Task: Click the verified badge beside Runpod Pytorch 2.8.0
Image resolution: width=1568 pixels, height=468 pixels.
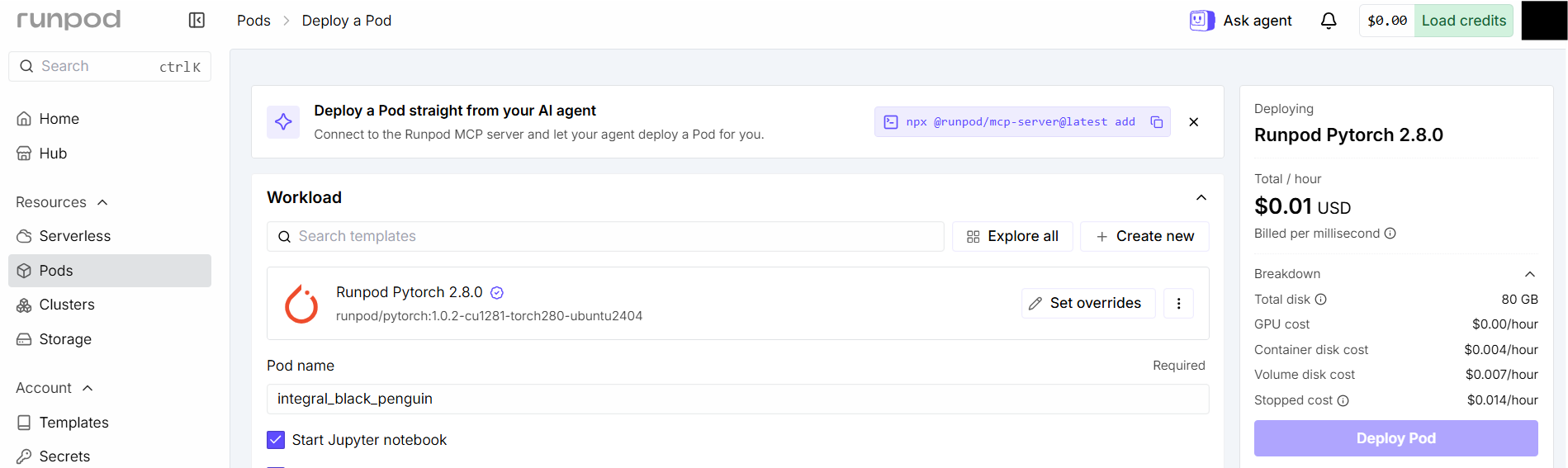Action: (x=497, y=293)
